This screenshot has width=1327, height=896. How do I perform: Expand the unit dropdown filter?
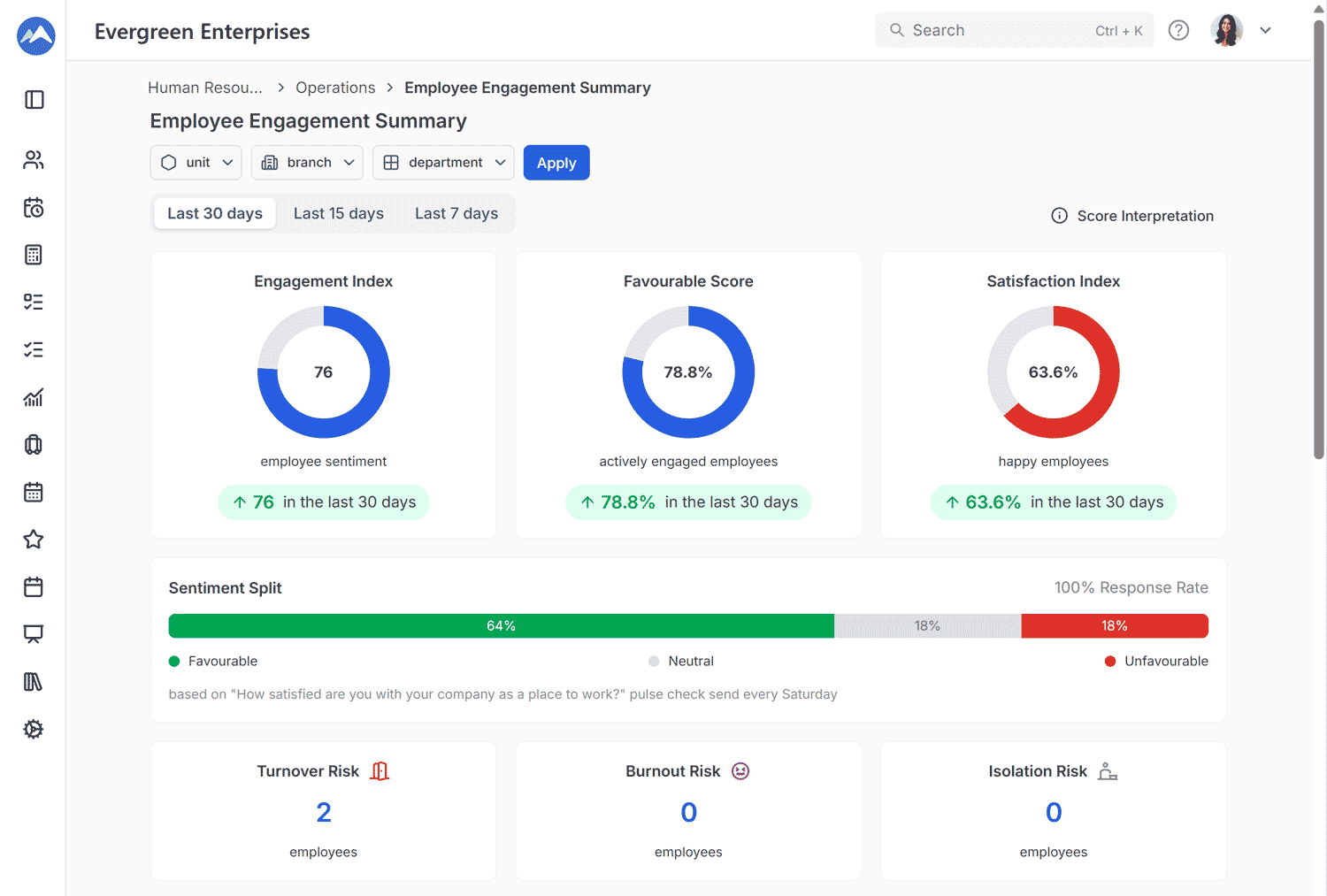pos(196,163)
